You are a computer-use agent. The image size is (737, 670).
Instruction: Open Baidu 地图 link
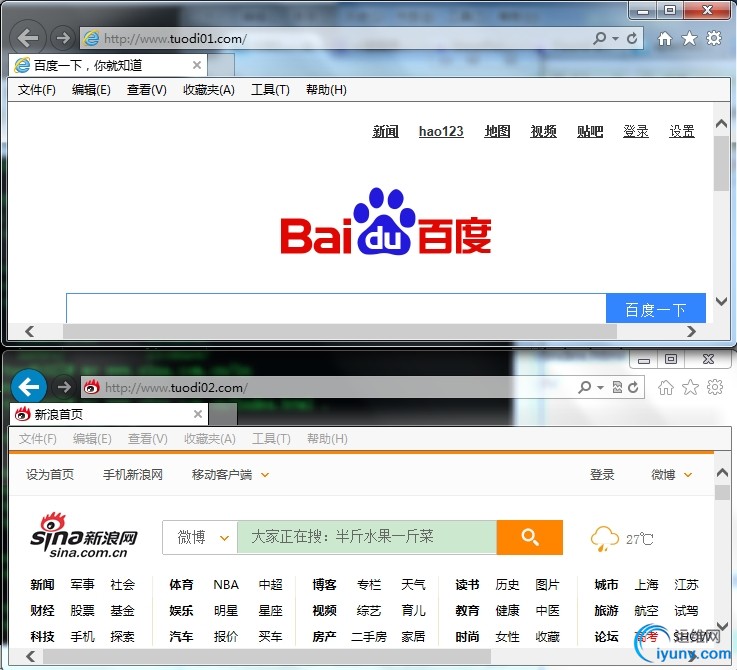[x=497, y=131]
